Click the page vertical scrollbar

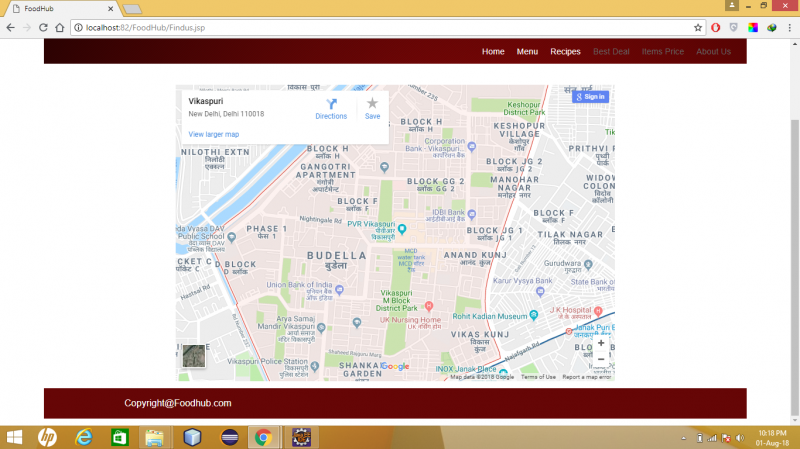click(794, 267)
